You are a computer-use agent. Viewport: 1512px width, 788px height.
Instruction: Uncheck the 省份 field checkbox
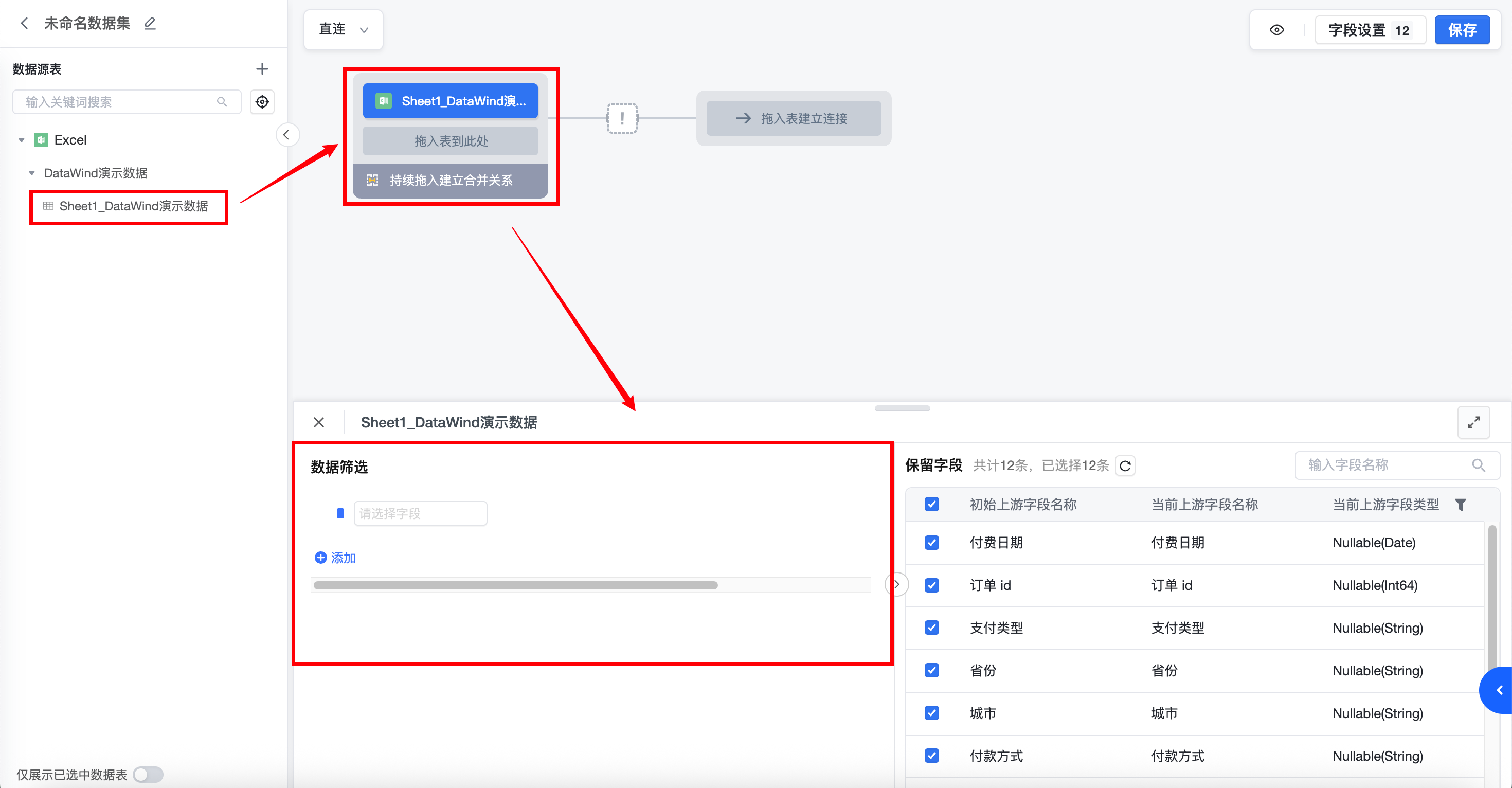931,671
